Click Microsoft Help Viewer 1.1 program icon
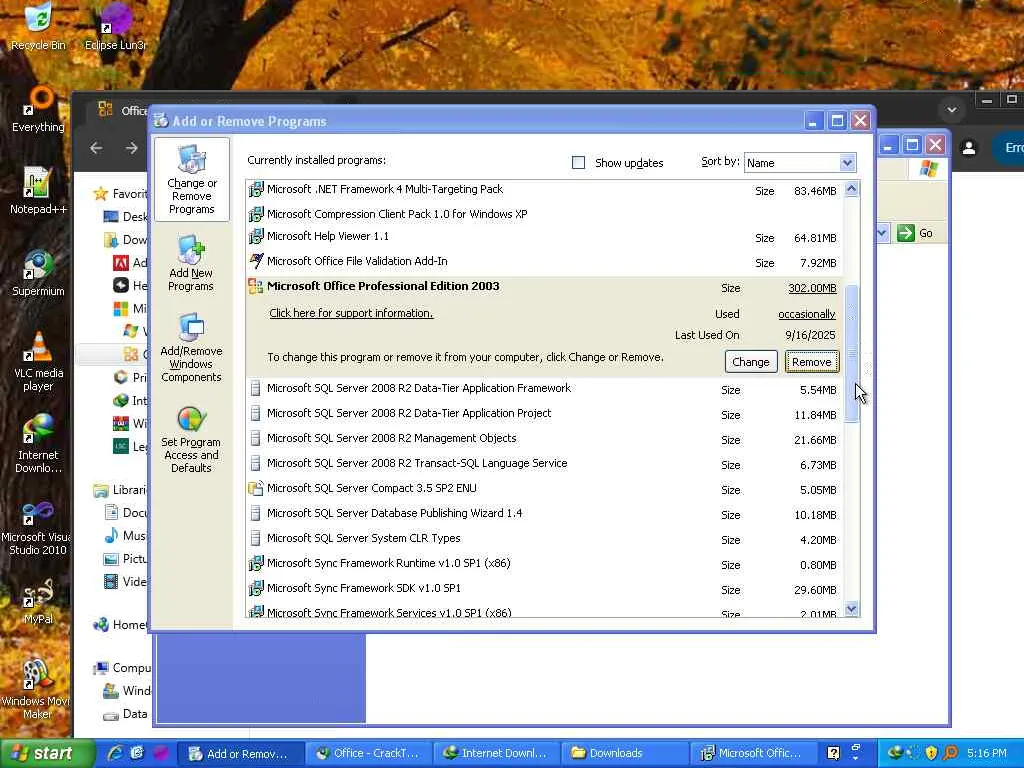The height and width of the screenshot is (768, 1024). coord(256,236)
